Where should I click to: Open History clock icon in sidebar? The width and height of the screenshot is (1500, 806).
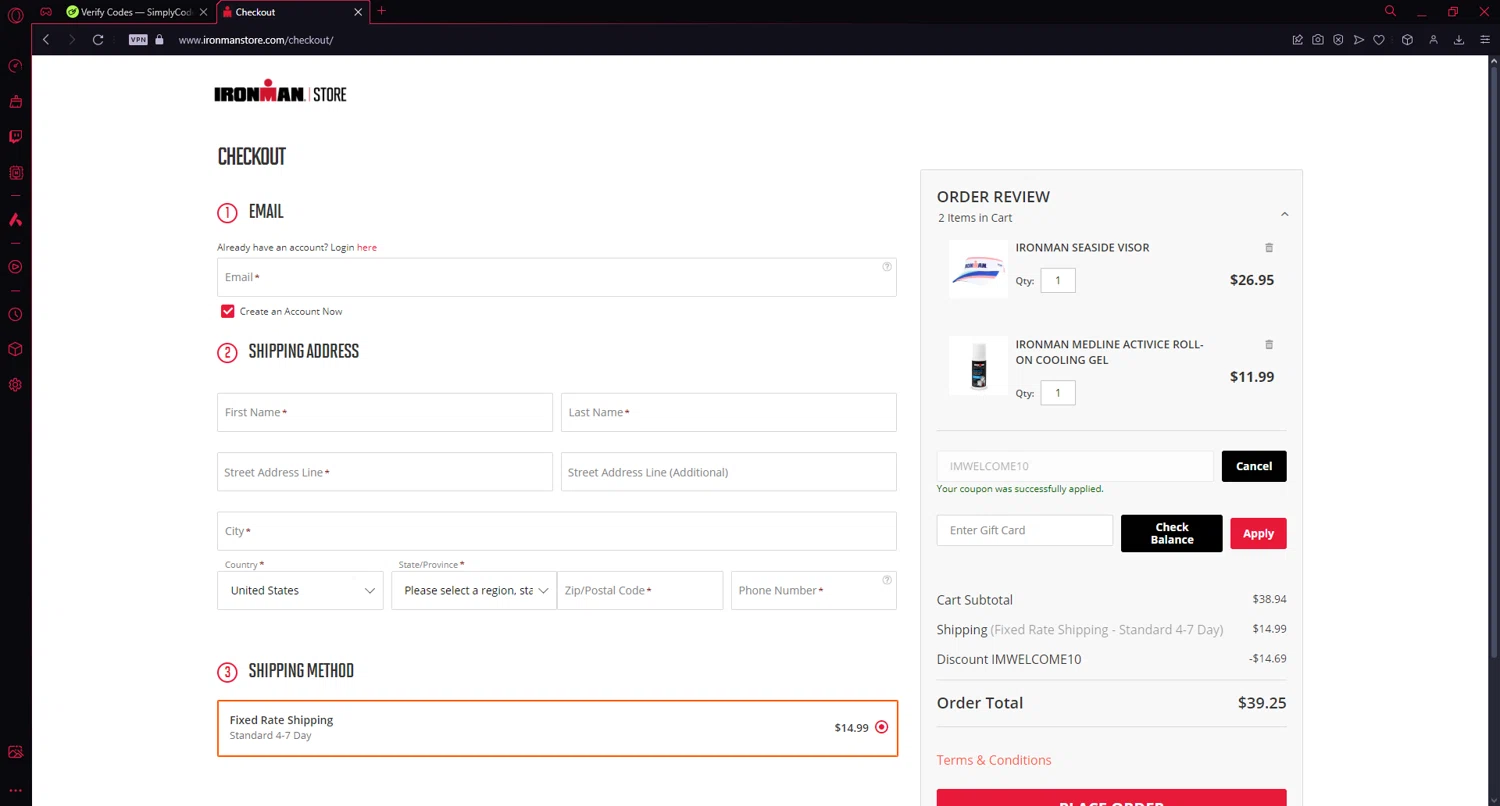click(15, 314)
